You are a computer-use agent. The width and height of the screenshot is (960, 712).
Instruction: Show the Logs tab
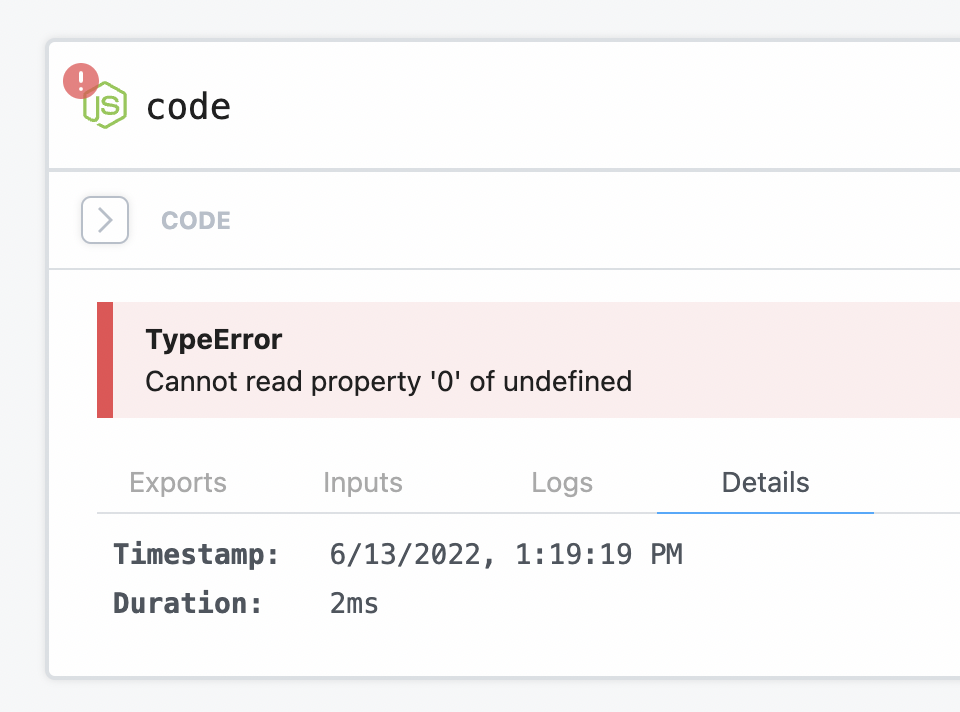tap(562, 482)
